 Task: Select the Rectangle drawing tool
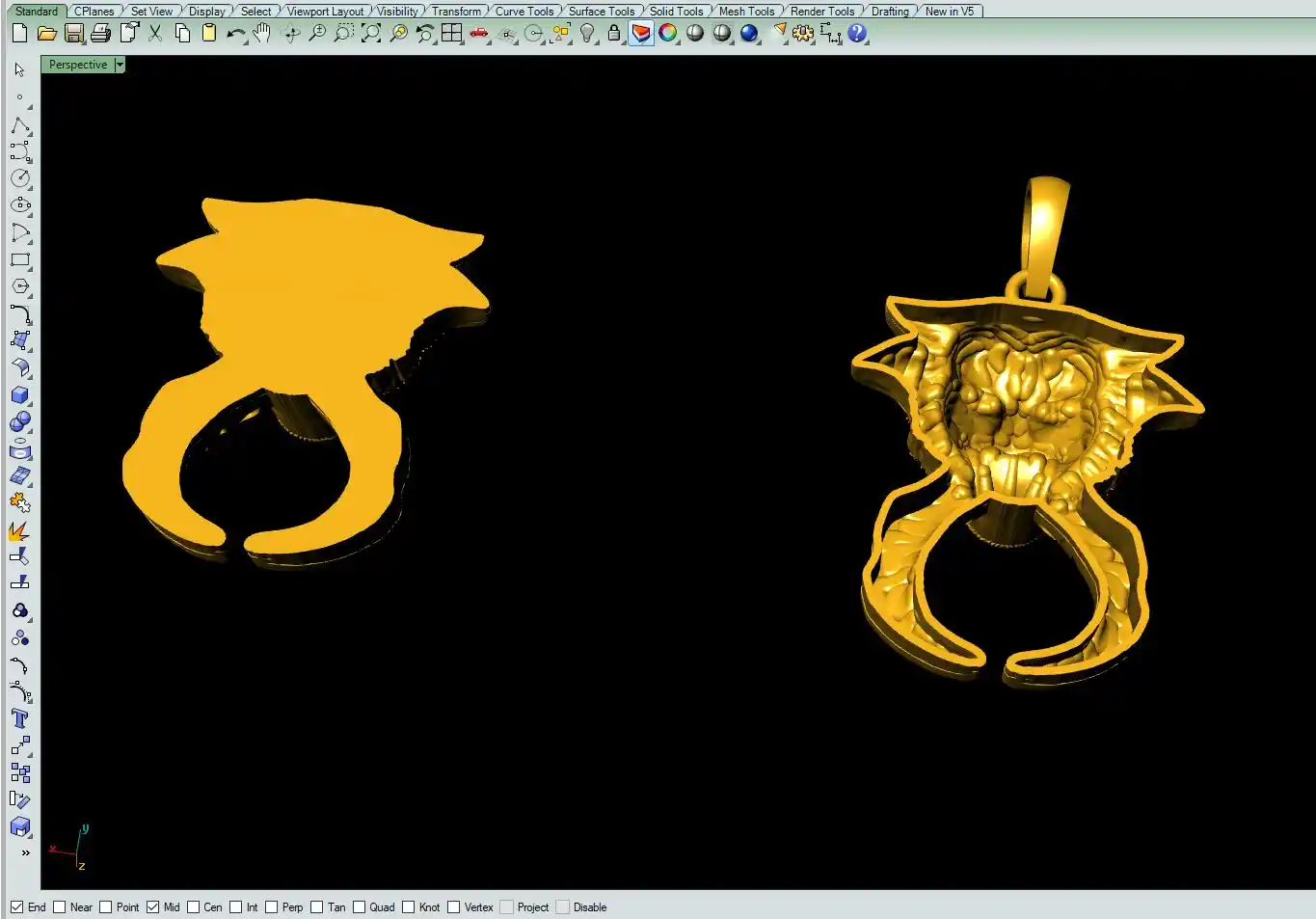tap(19, 260)
